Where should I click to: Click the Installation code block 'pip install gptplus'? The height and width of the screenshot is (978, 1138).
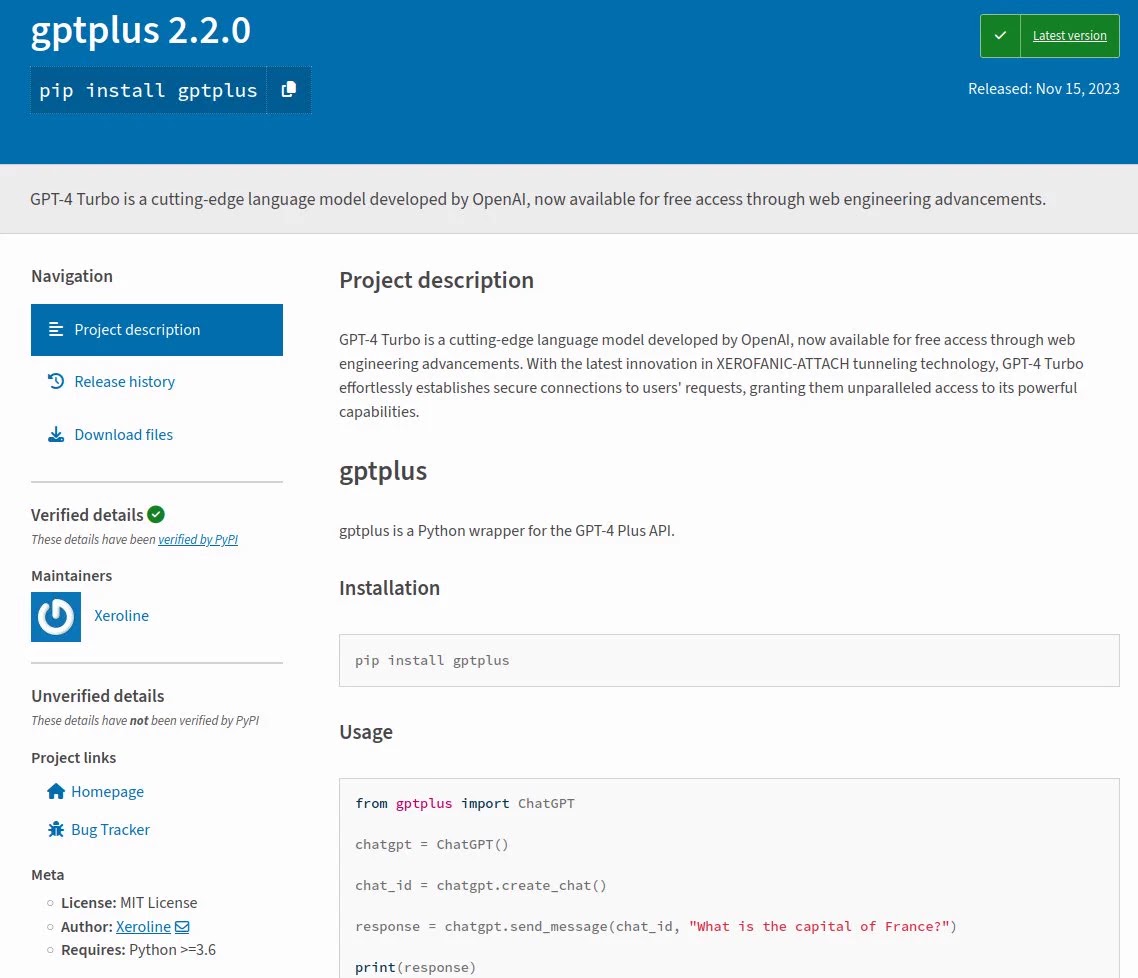click(729, 660)
